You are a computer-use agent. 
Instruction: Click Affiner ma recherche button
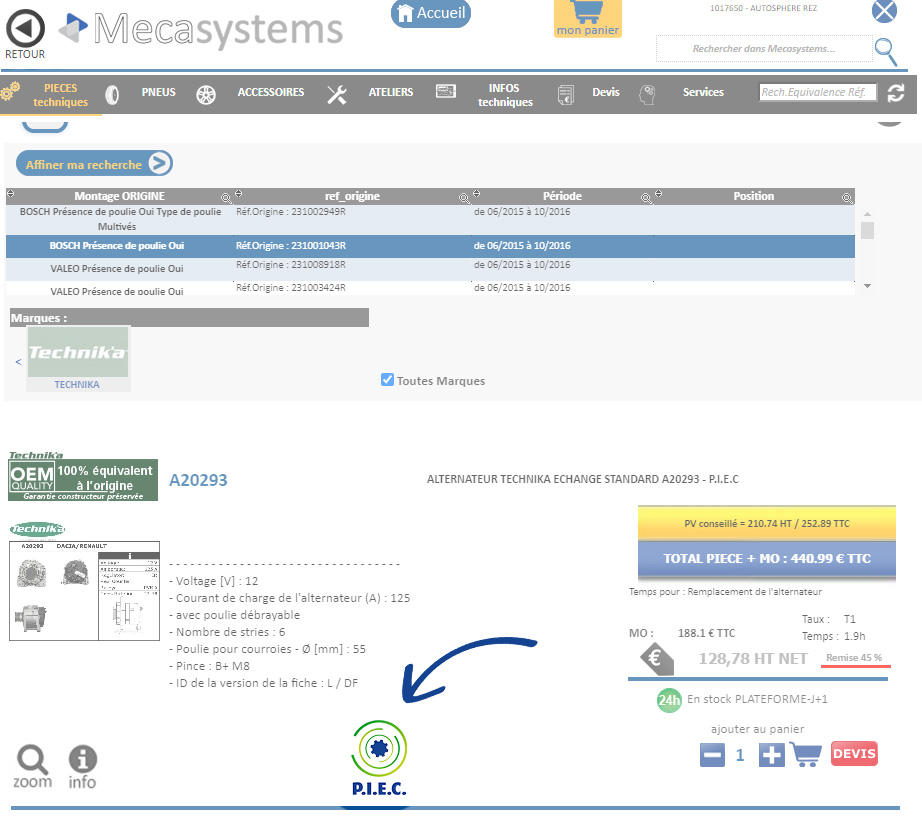(94, 163)
